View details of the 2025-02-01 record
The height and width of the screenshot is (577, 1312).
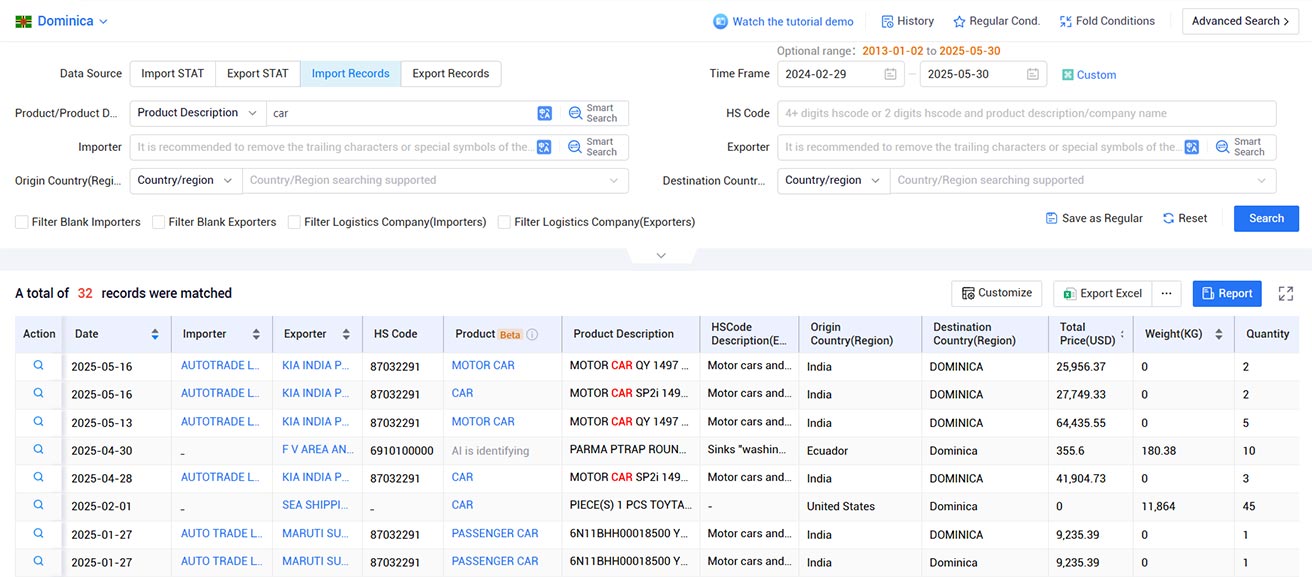39,505
